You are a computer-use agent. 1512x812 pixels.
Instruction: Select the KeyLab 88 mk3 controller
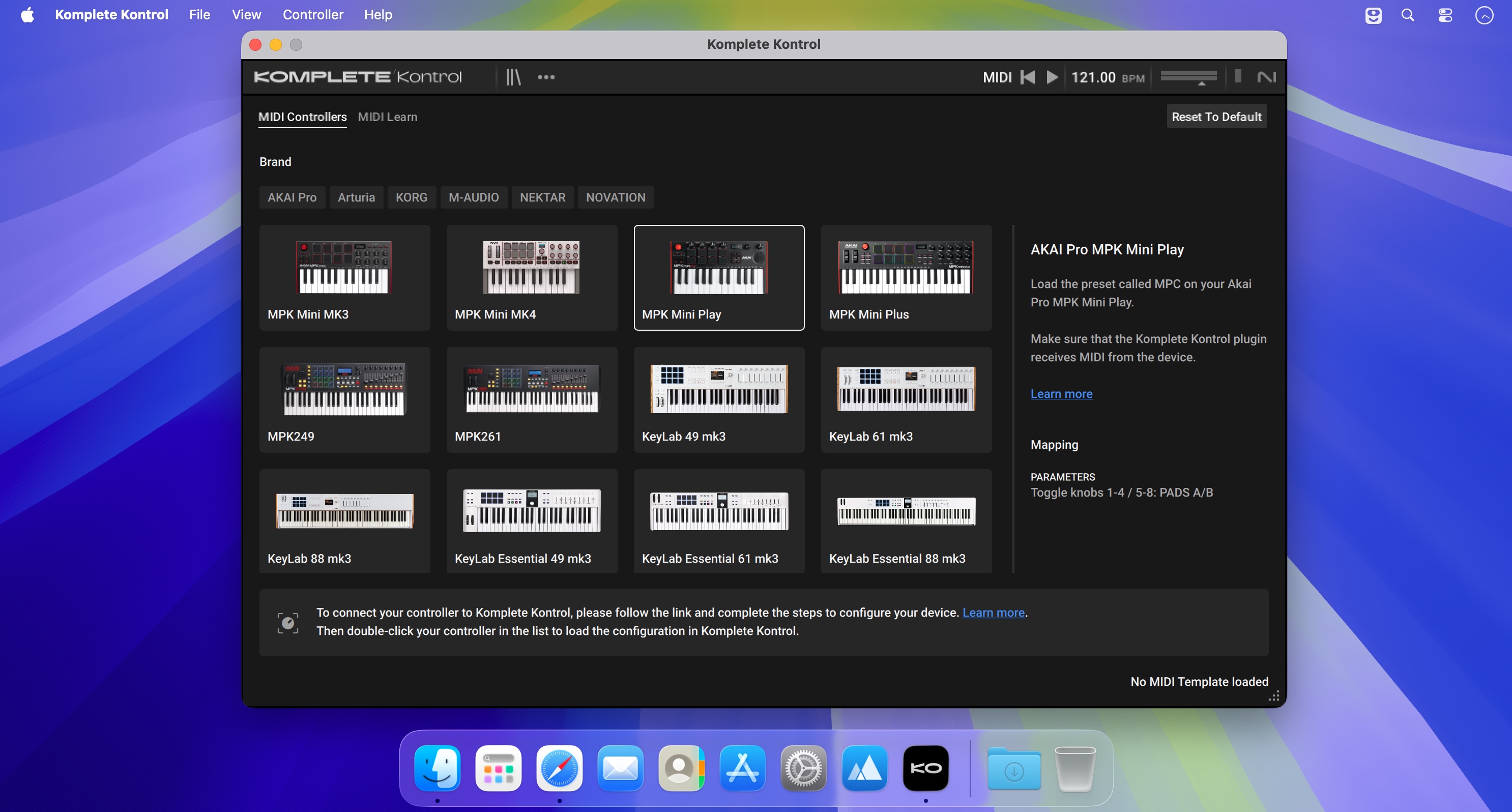344,521
